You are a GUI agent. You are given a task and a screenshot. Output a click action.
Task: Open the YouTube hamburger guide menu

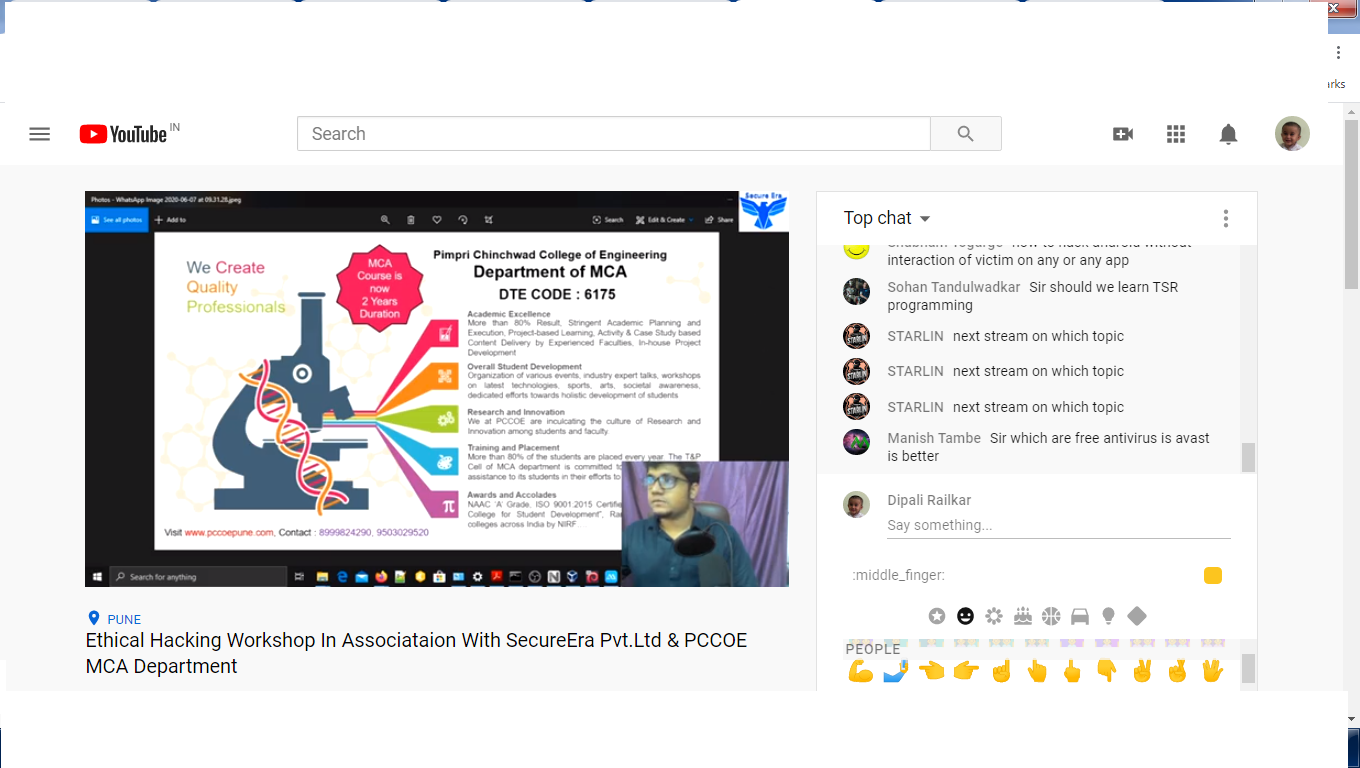tap(40, 134)
